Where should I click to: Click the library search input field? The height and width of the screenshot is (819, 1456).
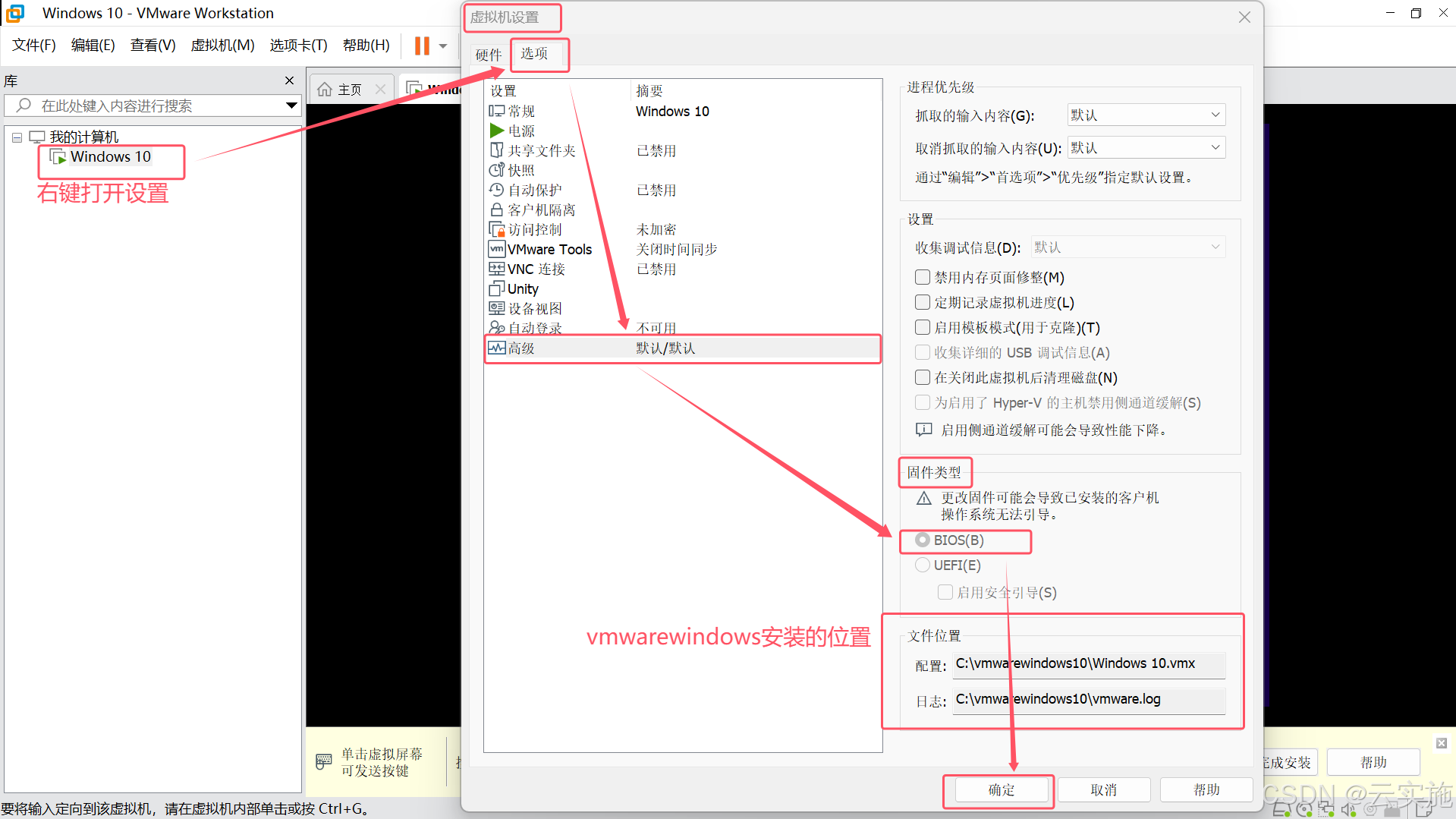153,106
